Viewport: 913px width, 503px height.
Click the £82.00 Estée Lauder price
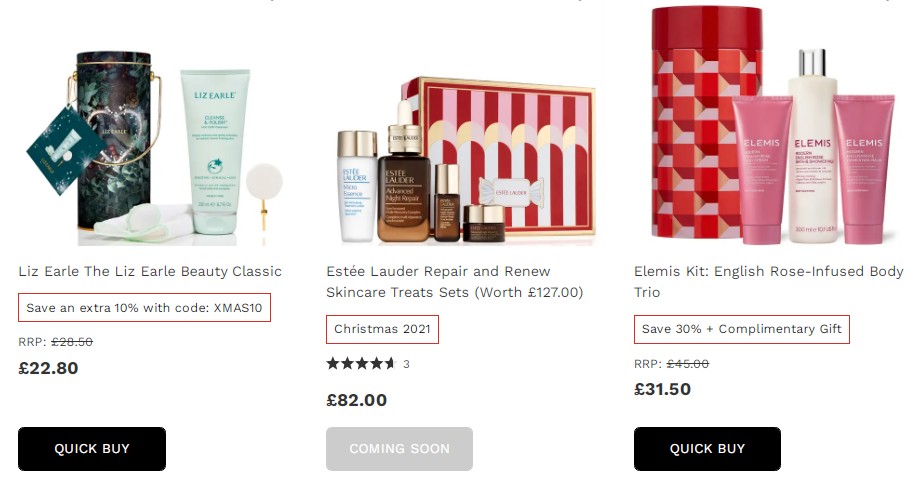tap(356, 401)
